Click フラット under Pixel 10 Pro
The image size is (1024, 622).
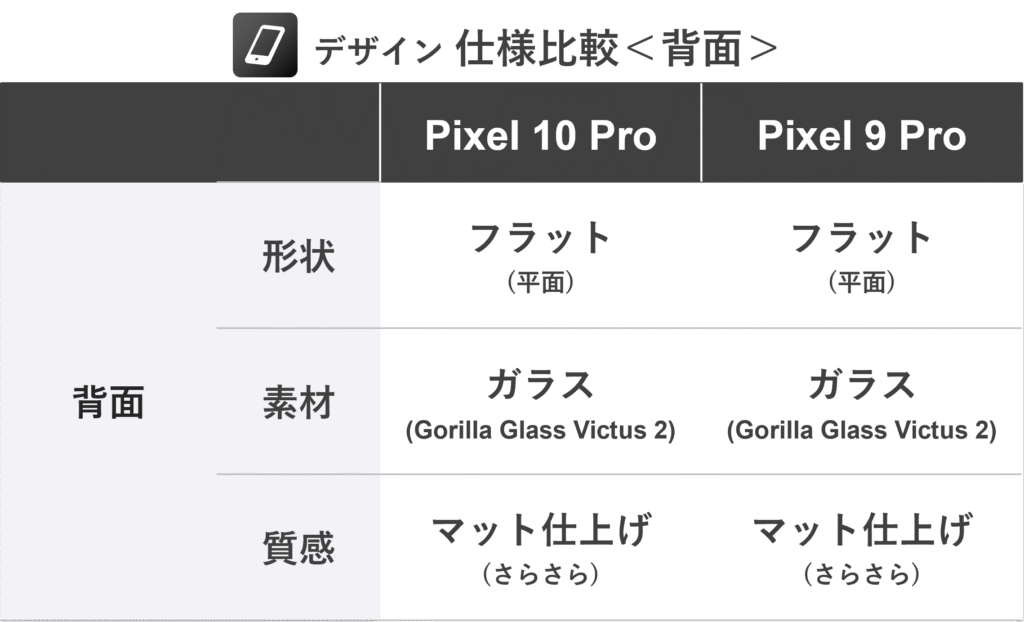[x=540, y=239]
